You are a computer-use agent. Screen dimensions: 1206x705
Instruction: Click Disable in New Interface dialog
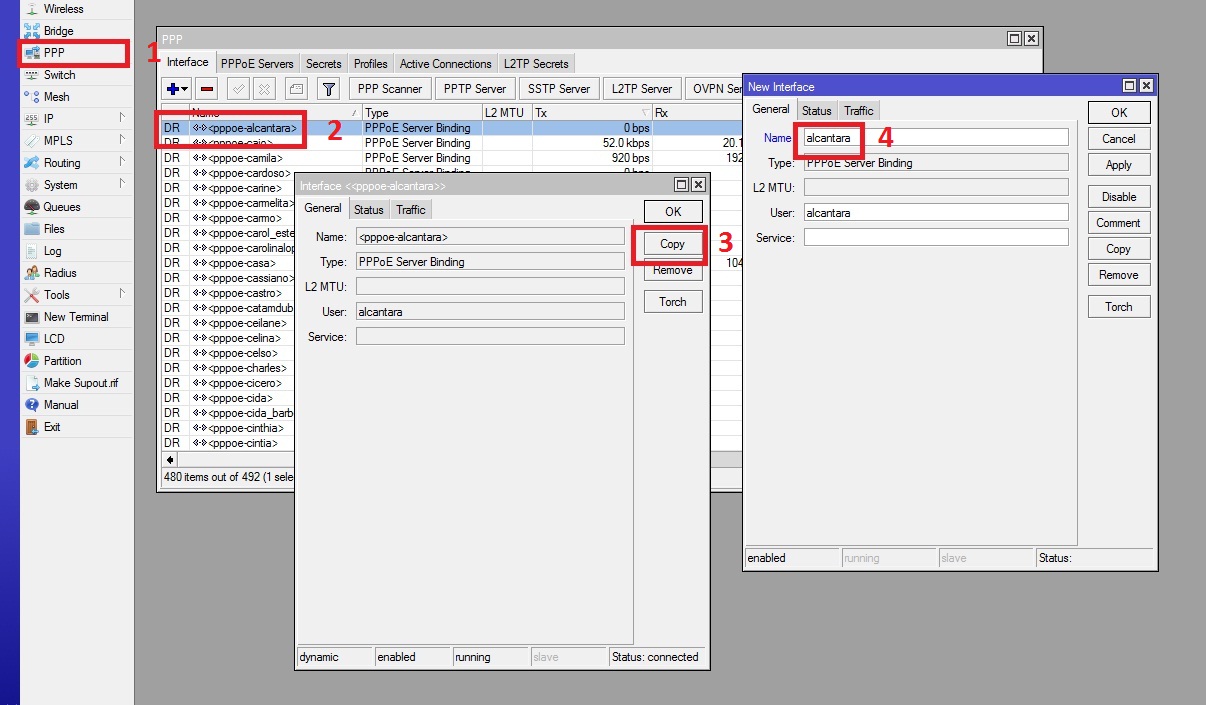coord(1119,197)
